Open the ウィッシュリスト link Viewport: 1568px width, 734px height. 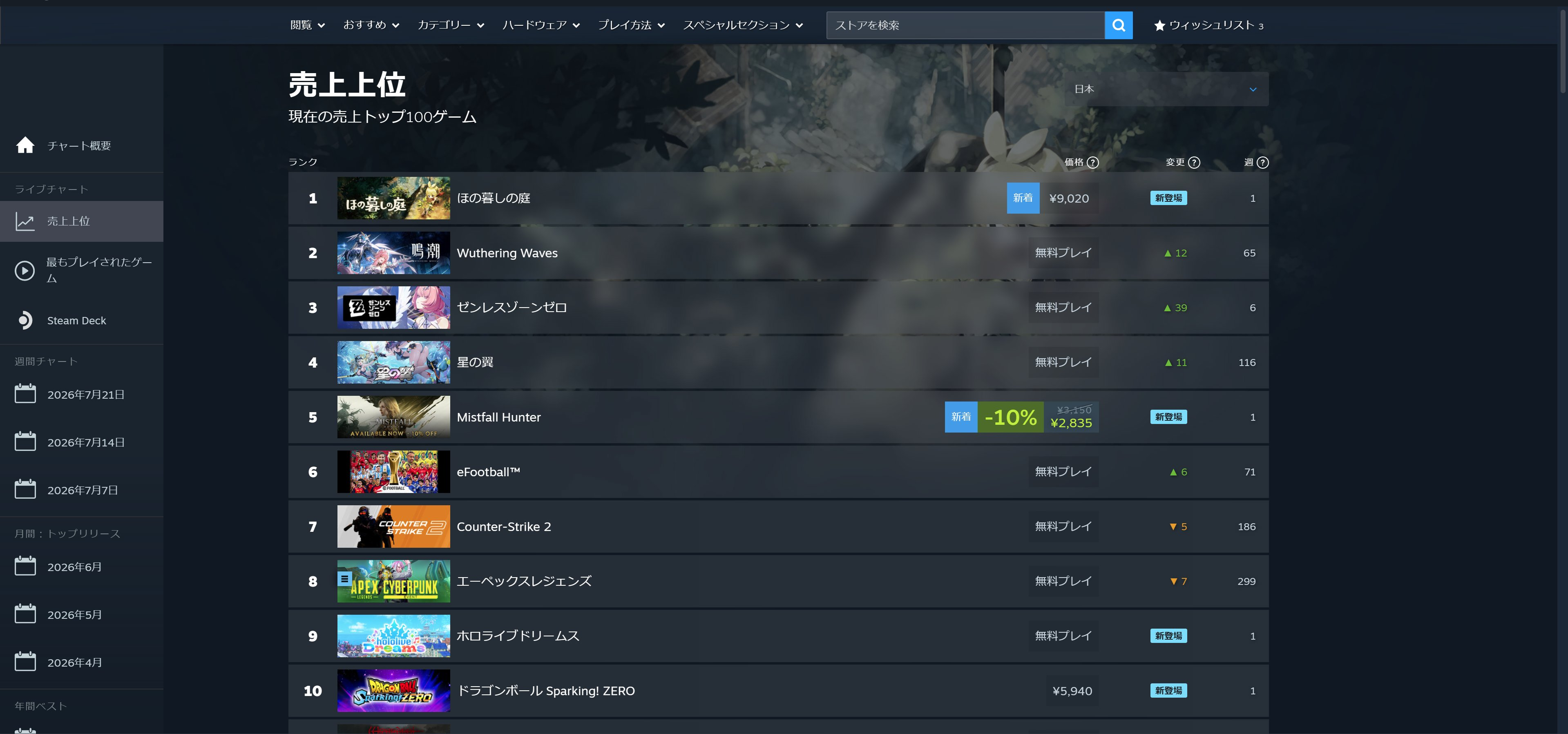point(1209,25)
